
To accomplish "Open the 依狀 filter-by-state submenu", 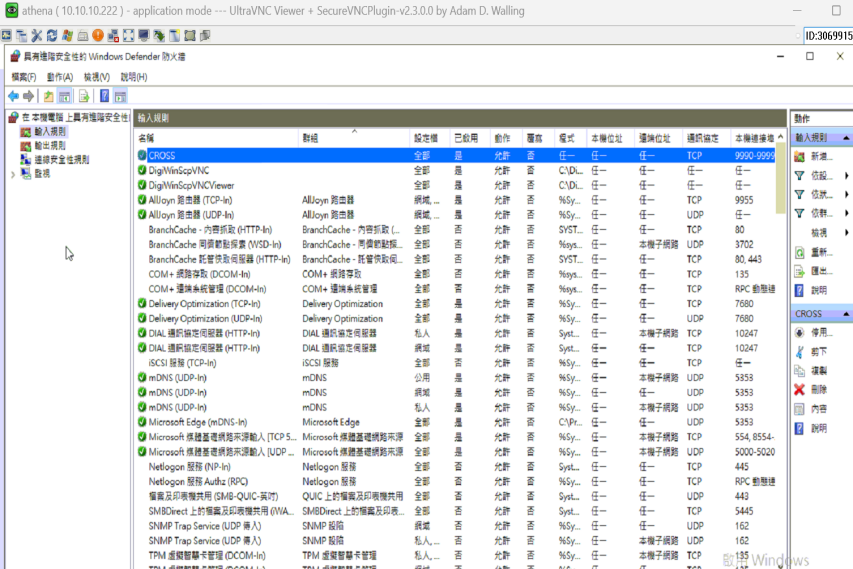I will pyautogui.click(x=821, y=194).
